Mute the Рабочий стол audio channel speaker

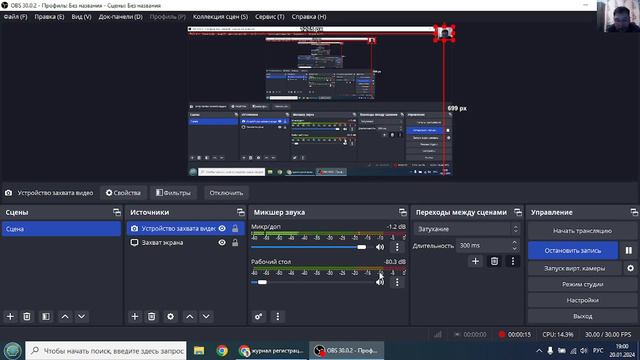point(380,282)
